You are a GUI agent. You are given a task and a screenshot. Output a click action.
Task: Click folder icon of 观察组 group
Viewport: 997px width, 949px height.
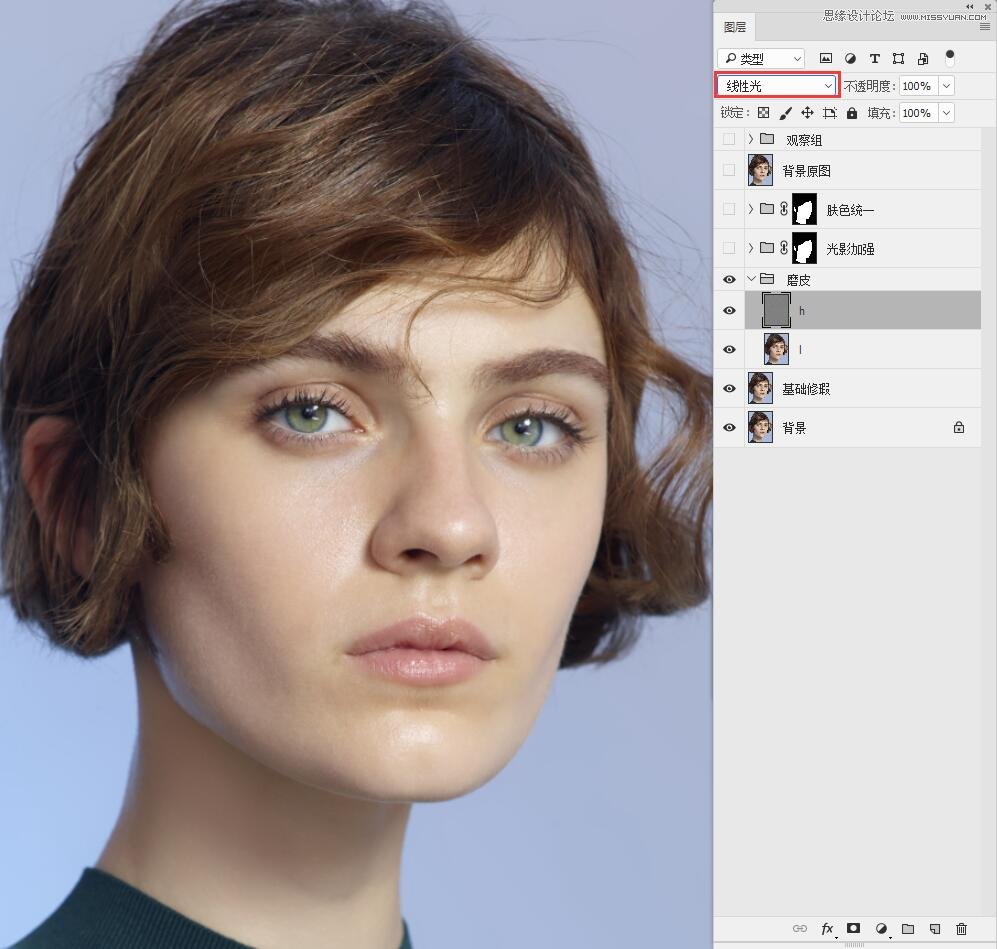(767, 139)
